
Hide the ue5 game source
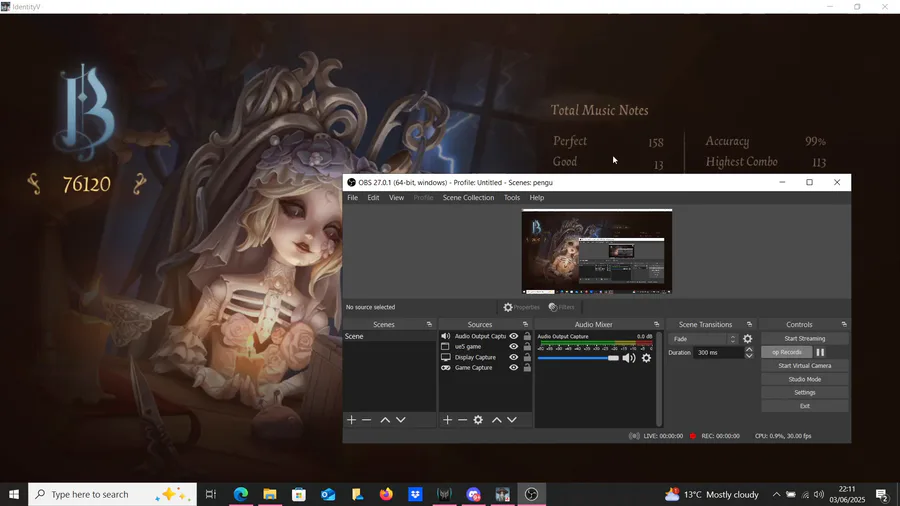click(514, 347)
